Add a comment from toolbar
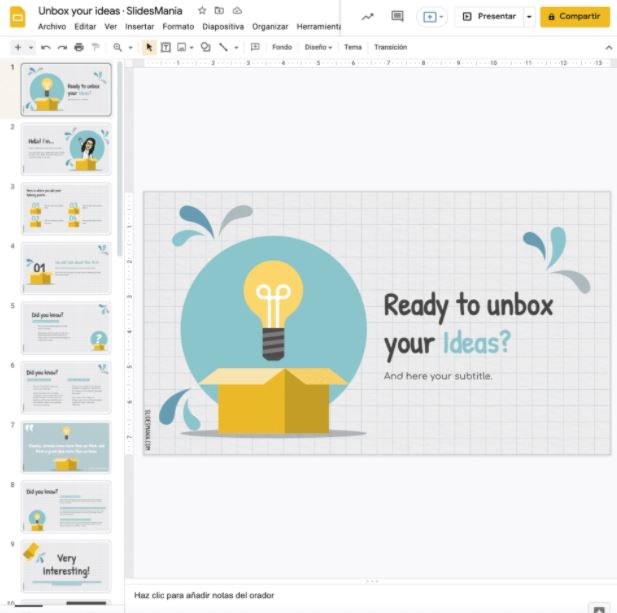 255,47
